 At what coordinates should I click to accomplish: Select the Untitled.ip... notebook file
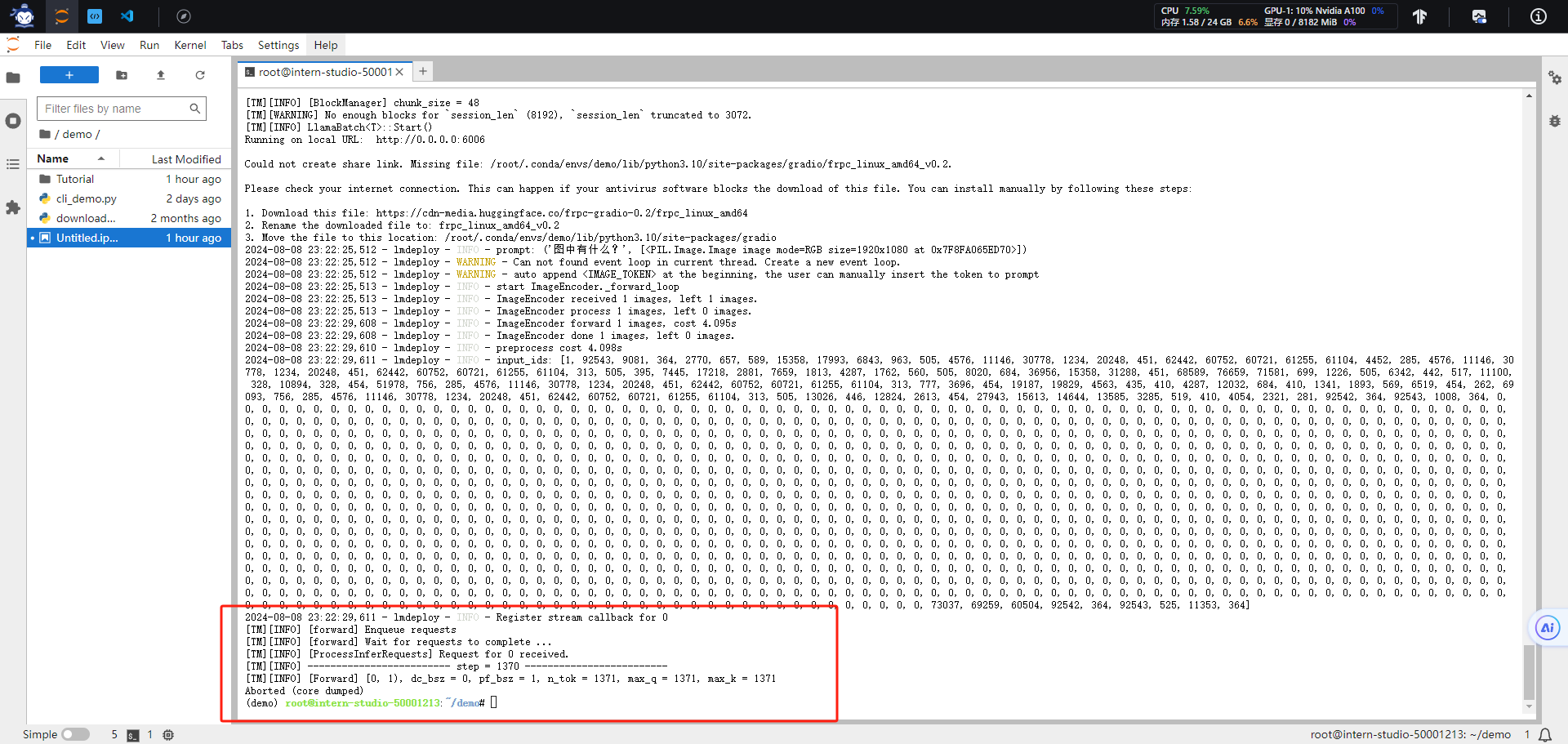coord(129,238)
